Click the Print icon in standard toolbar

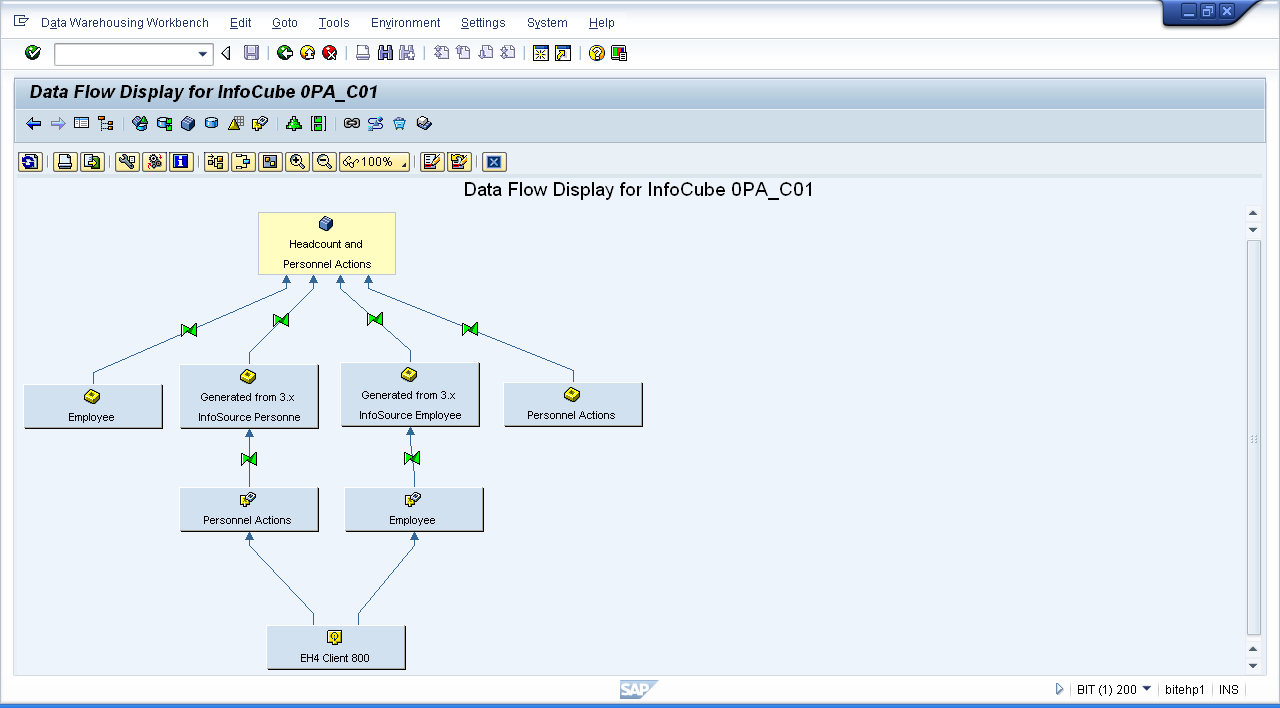[363, 53]
